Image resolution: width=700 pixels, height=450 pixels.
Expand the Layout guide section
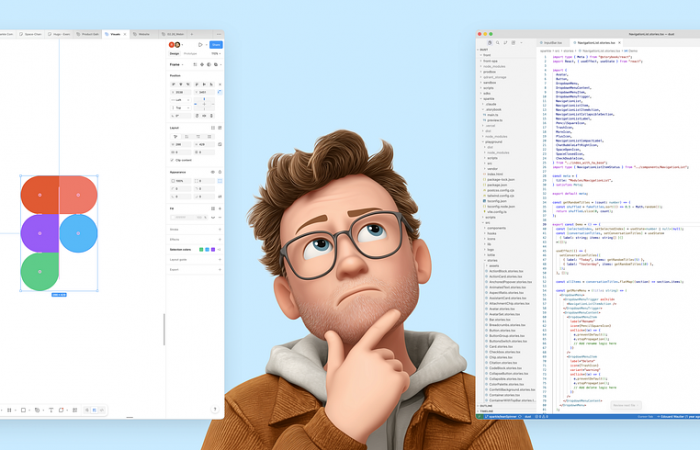(217, 259)
